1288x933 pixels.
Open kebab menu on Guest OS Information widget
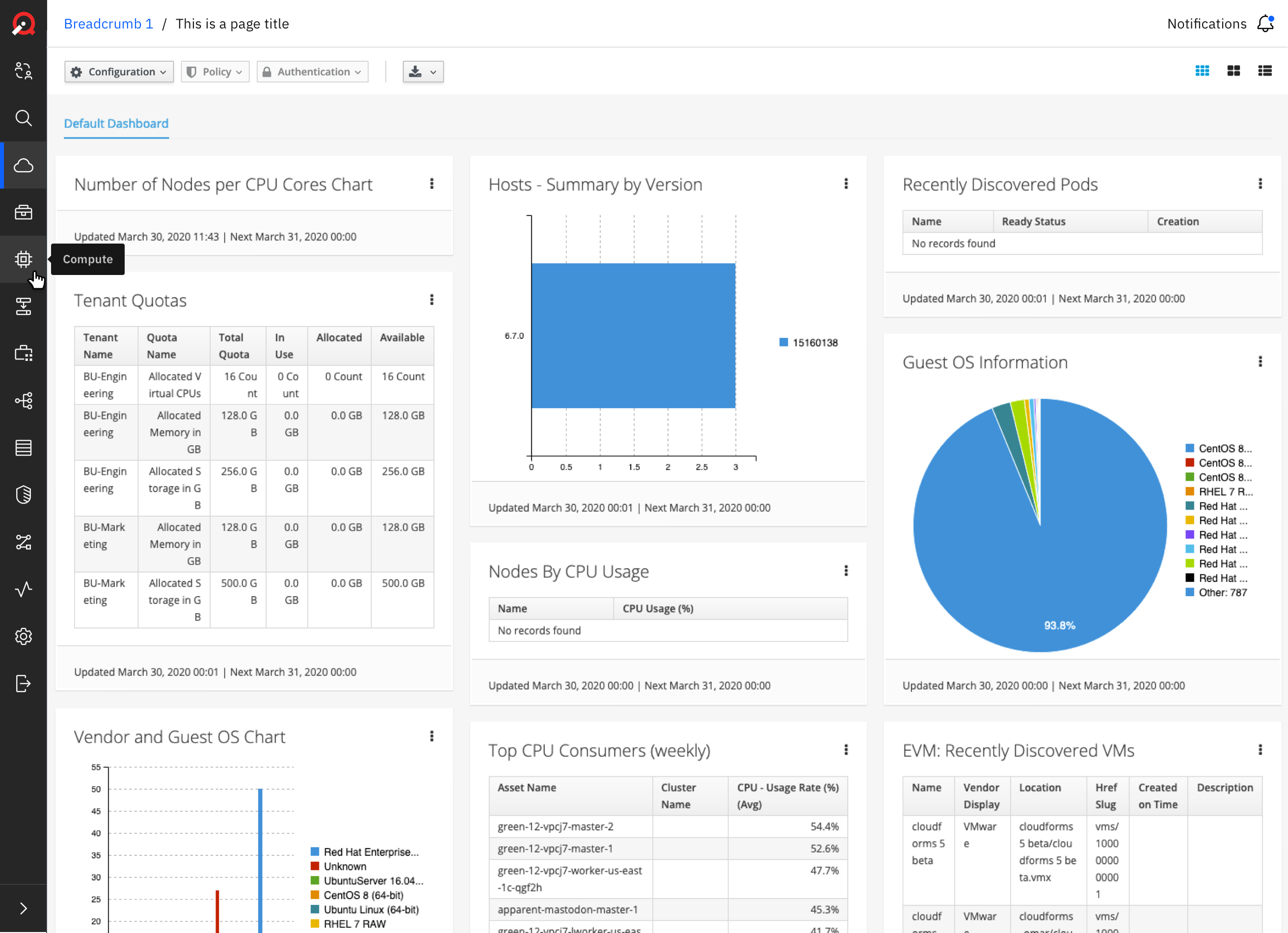tap(1260, 361)
